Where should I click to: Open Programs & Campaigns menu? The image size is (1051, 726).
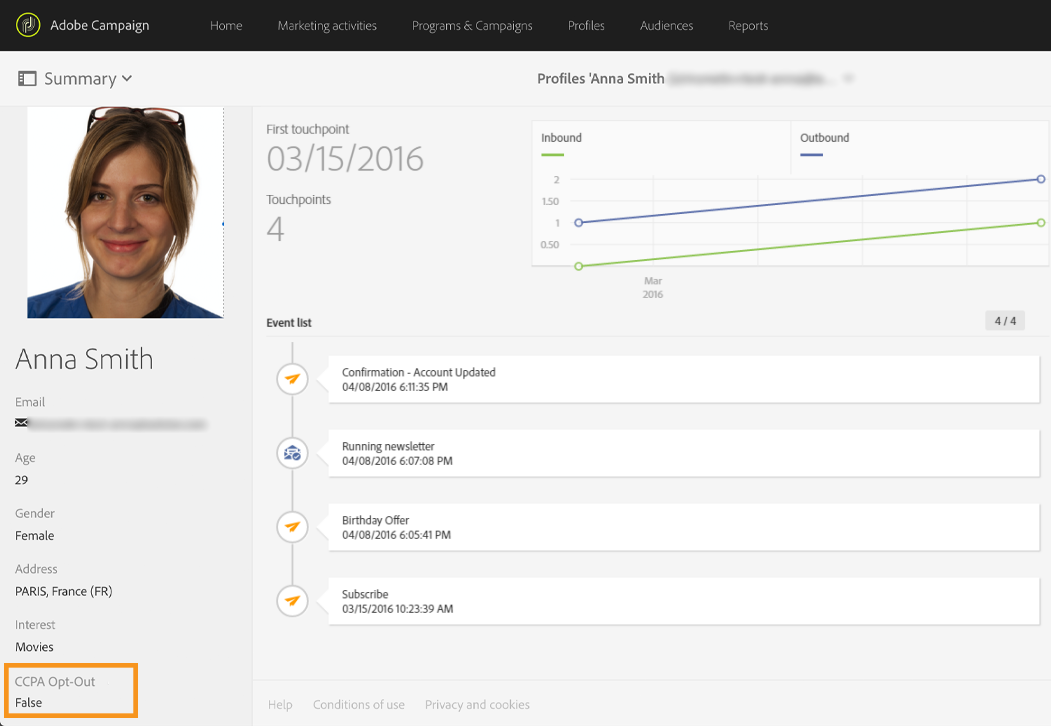(472, 26)
